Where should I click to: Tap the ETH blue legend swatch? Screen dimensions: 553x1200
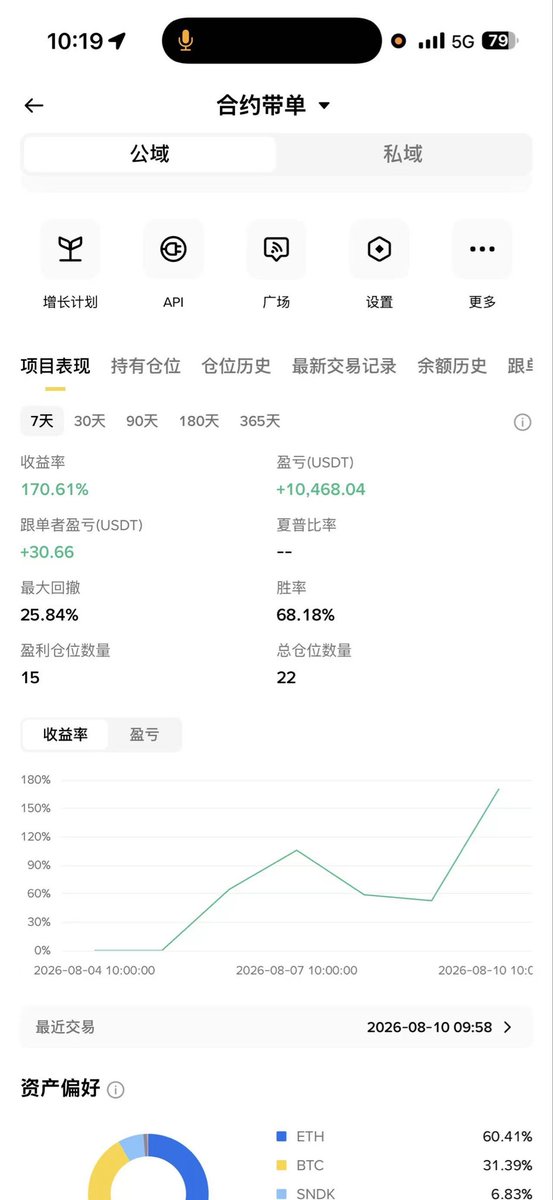click(281, 1137)
